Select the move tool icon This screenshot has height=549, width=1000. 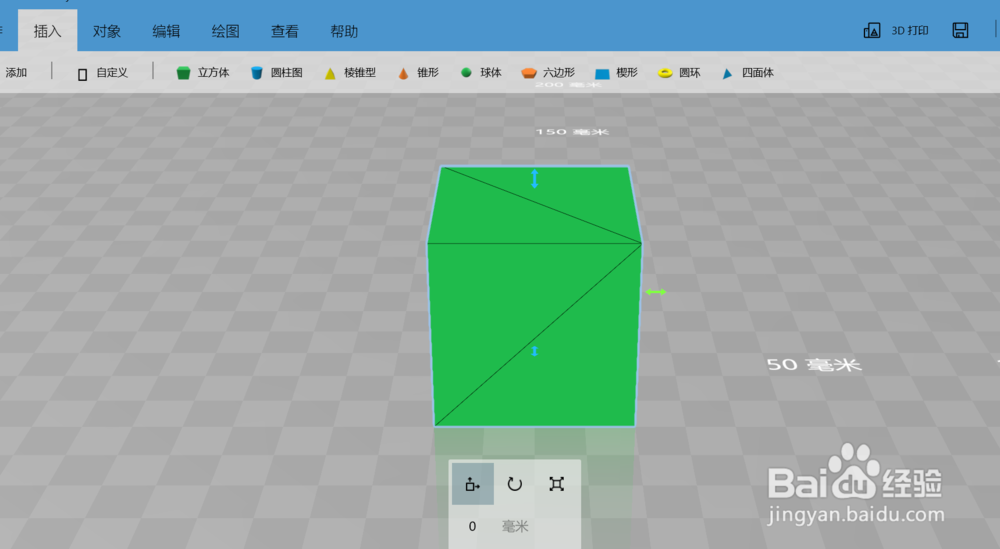(x=473, y=484)
